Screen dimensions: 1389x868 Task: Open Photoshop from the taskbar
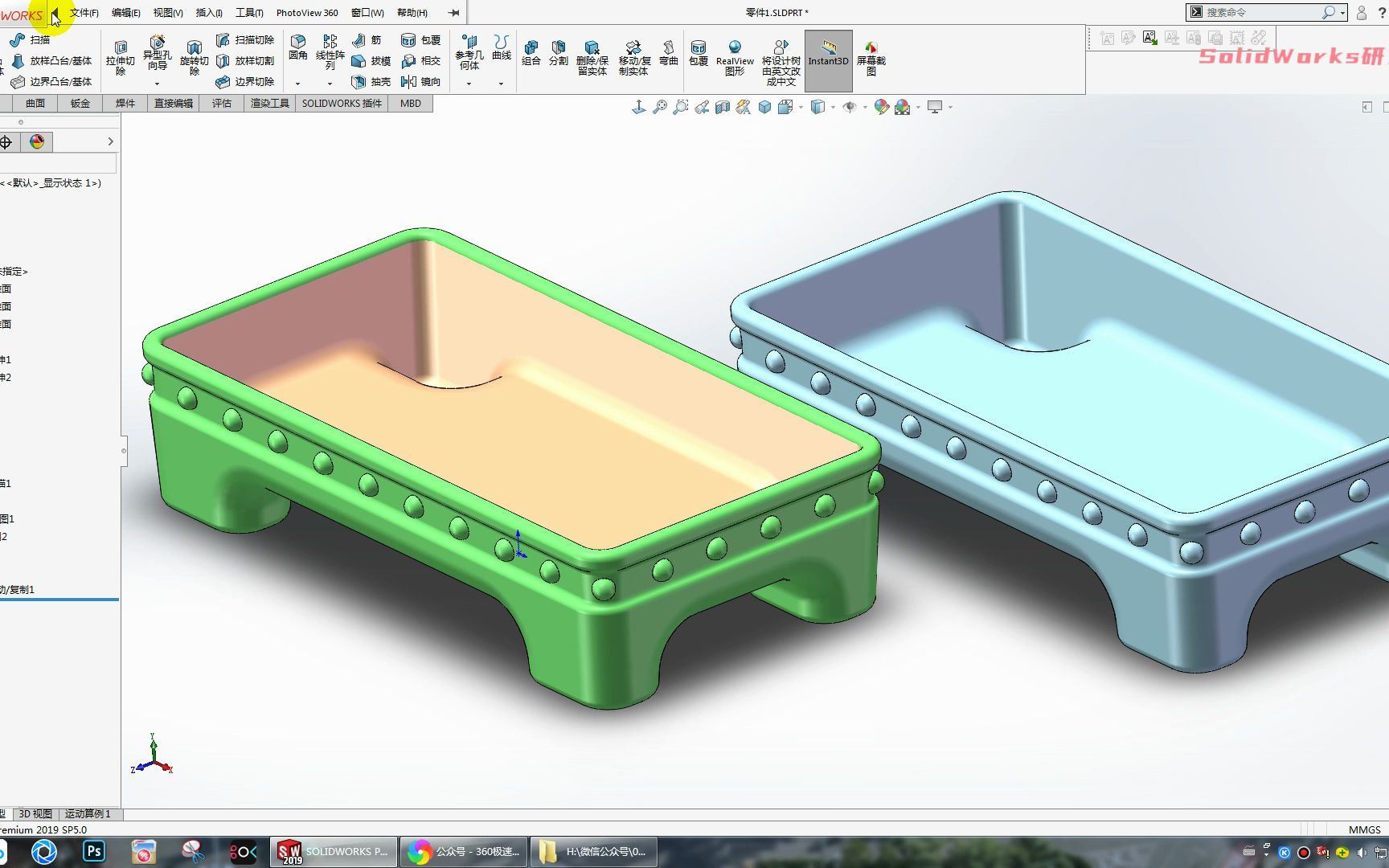[x=94, y=851]
